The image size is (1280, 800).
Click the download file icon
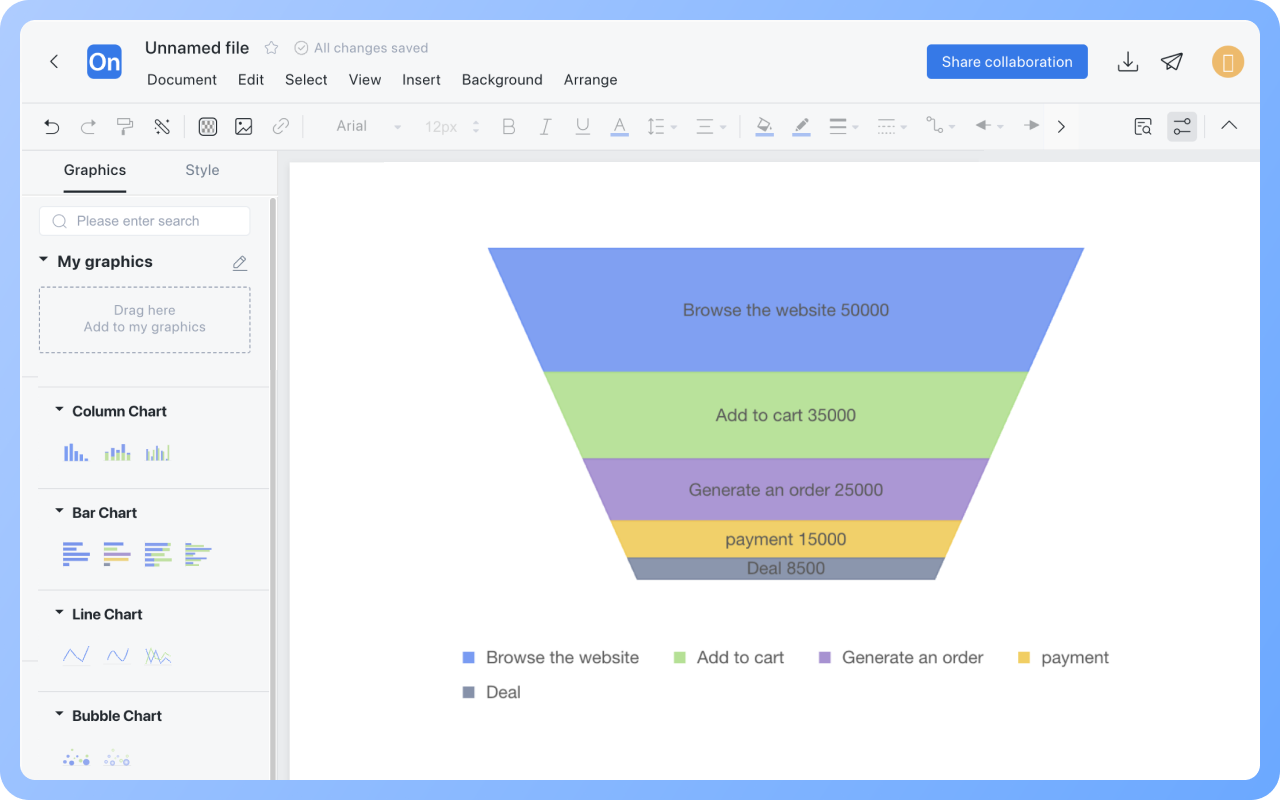click(1128, 61)
